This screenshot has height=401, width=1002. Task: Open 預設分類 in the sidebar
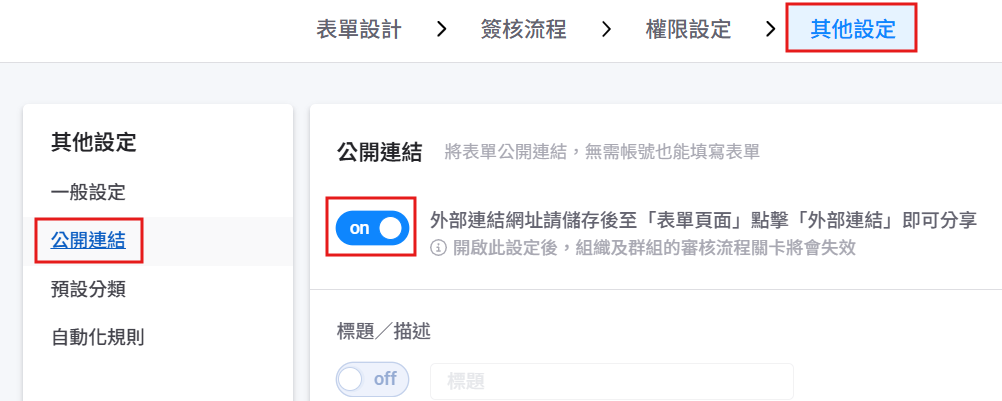[88, 289]
